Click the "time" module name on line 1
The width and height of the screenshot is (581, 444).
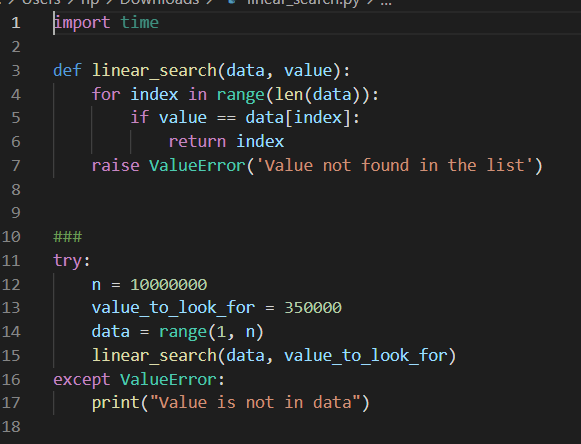pyautogui.click(x=140, y=23)
